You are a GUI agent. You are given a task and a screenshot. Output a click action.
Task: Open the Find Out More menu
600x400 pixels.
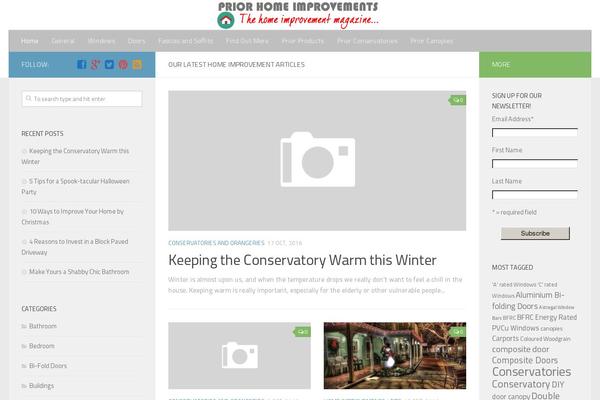click(247, 41)
